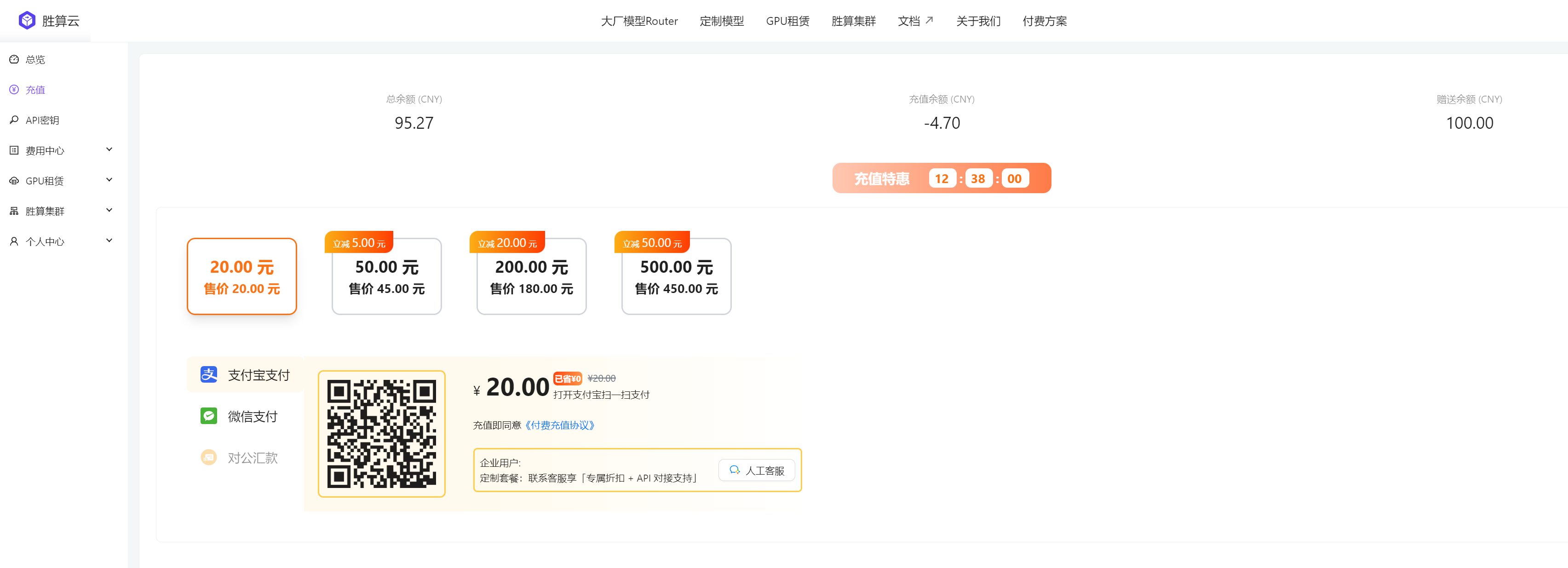Click the 总览 dashboard icon

14,59
